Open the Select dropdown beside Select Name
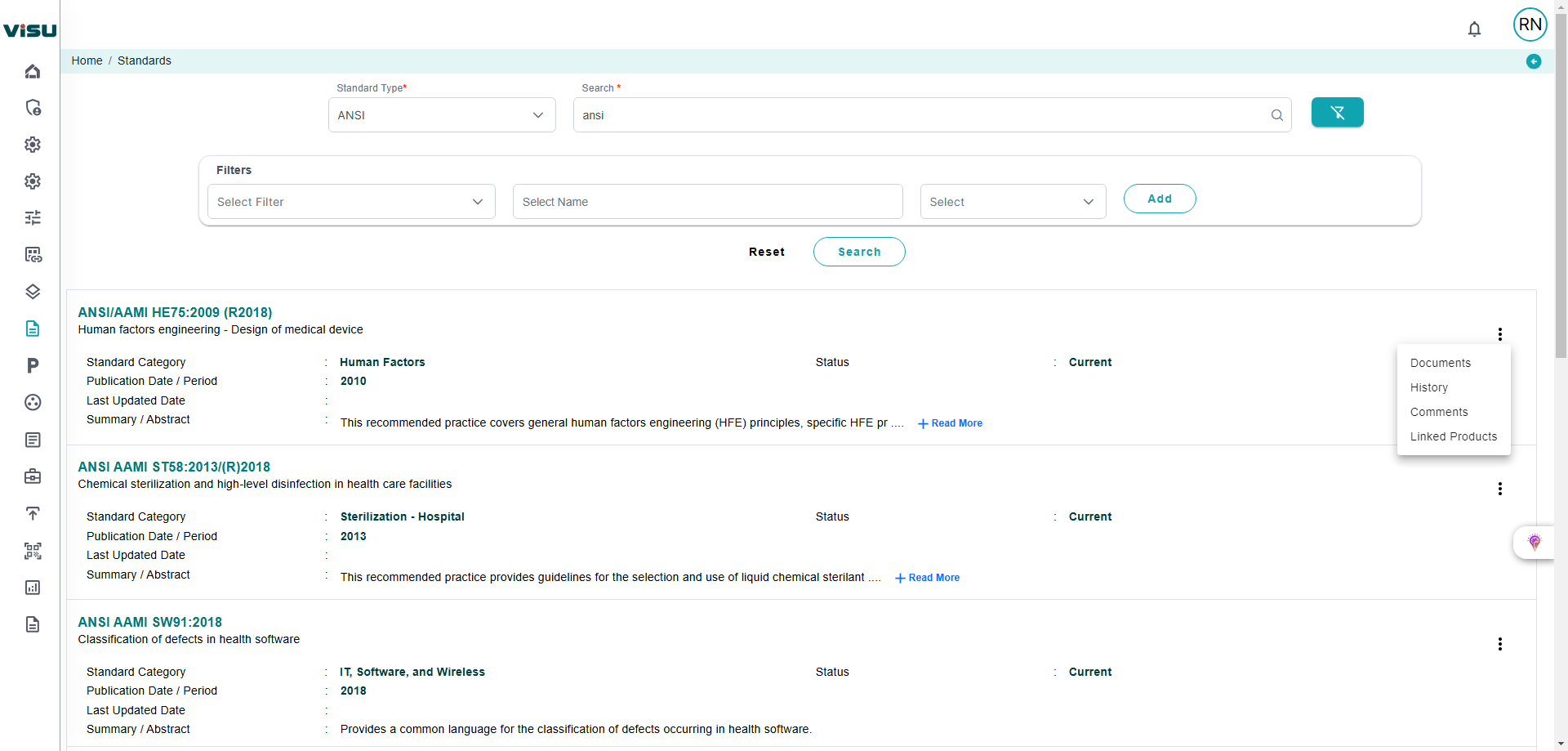1568x751 pixels. (1012, 202)
